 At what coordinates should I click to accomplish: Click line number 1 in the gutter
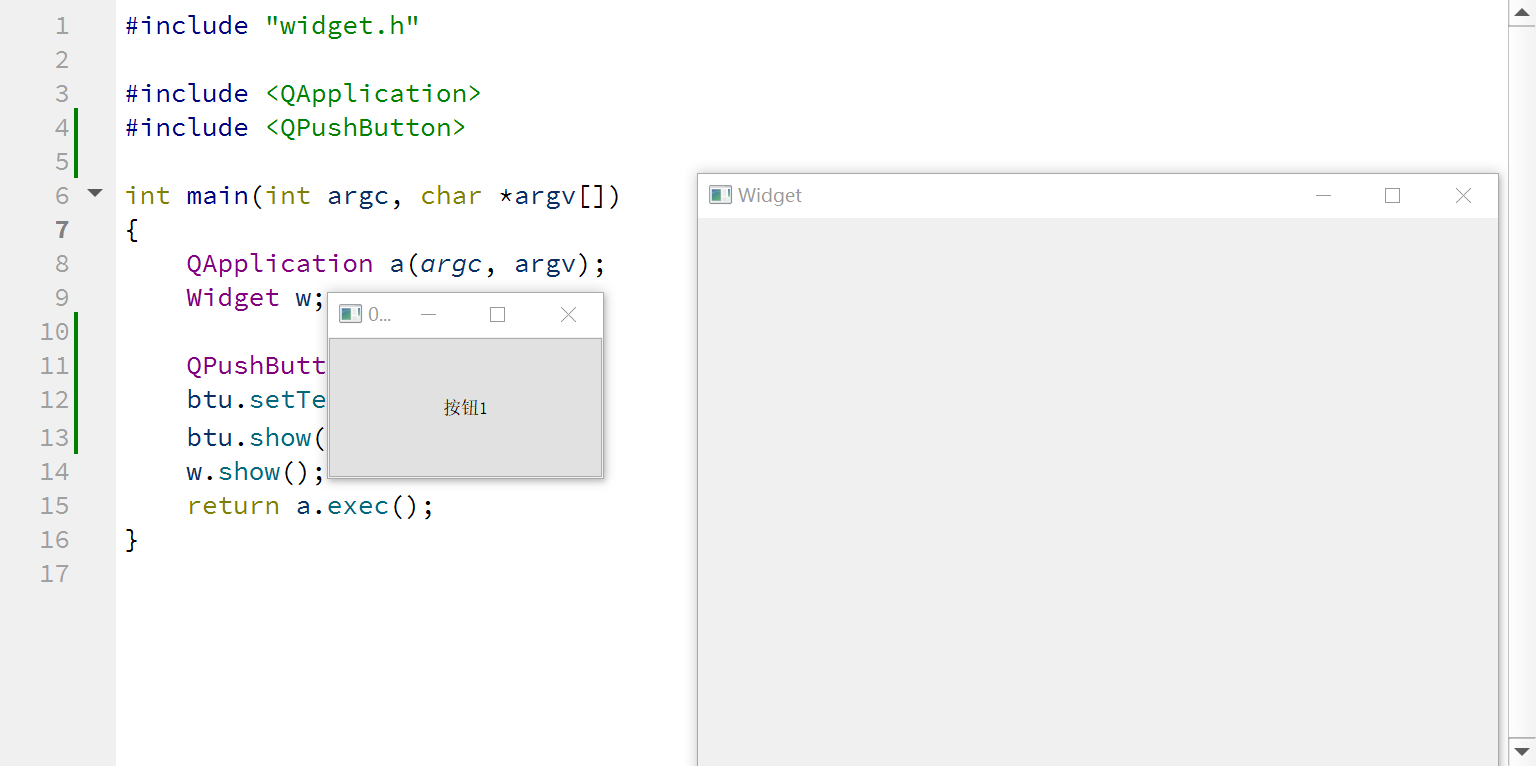click(x=62, y=25)
